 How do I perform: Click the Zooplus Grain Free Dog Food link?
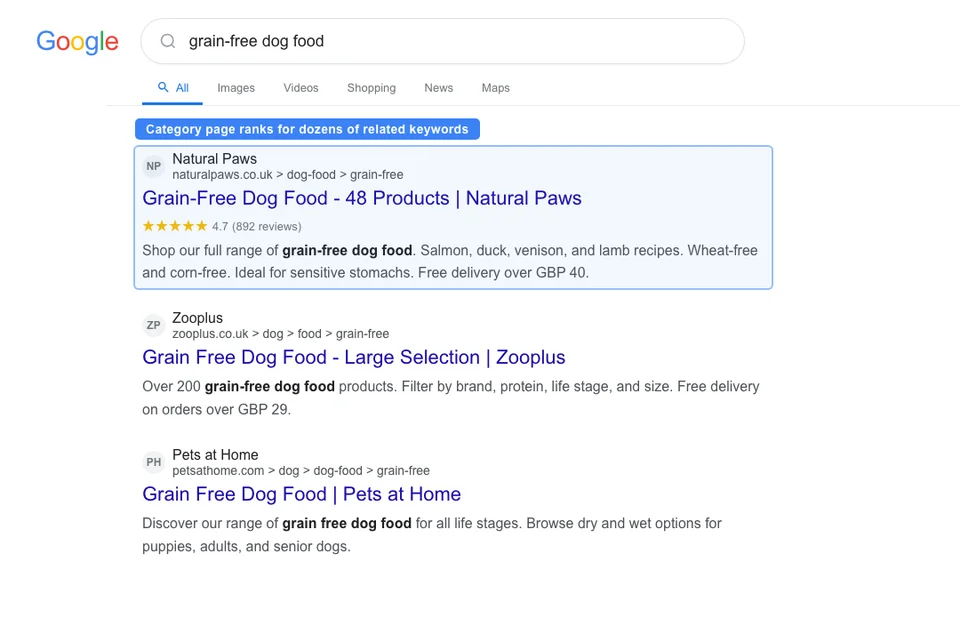[x=354, y=357]
